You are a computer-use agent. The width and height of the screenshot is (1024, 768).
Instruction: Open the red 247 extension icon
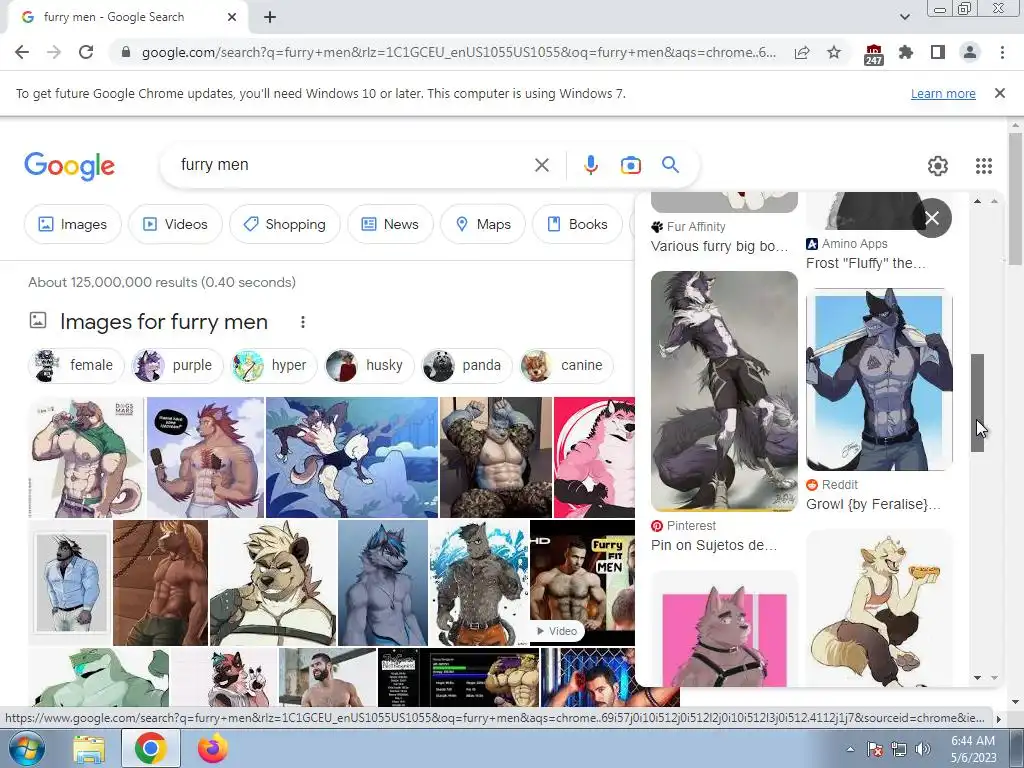click(x=873, y=54)
